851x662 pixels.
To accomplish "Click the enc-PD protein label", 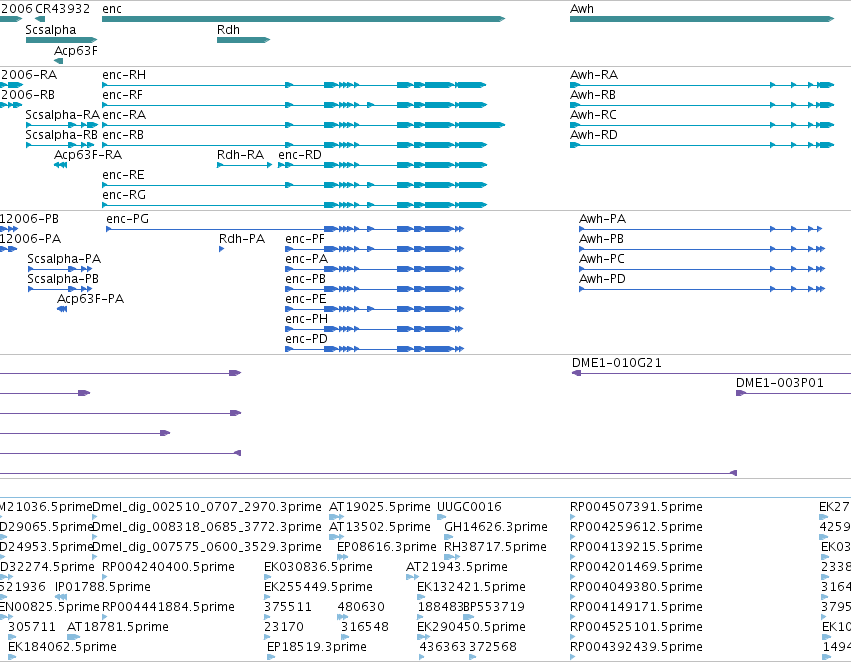I will click(307, 340).
